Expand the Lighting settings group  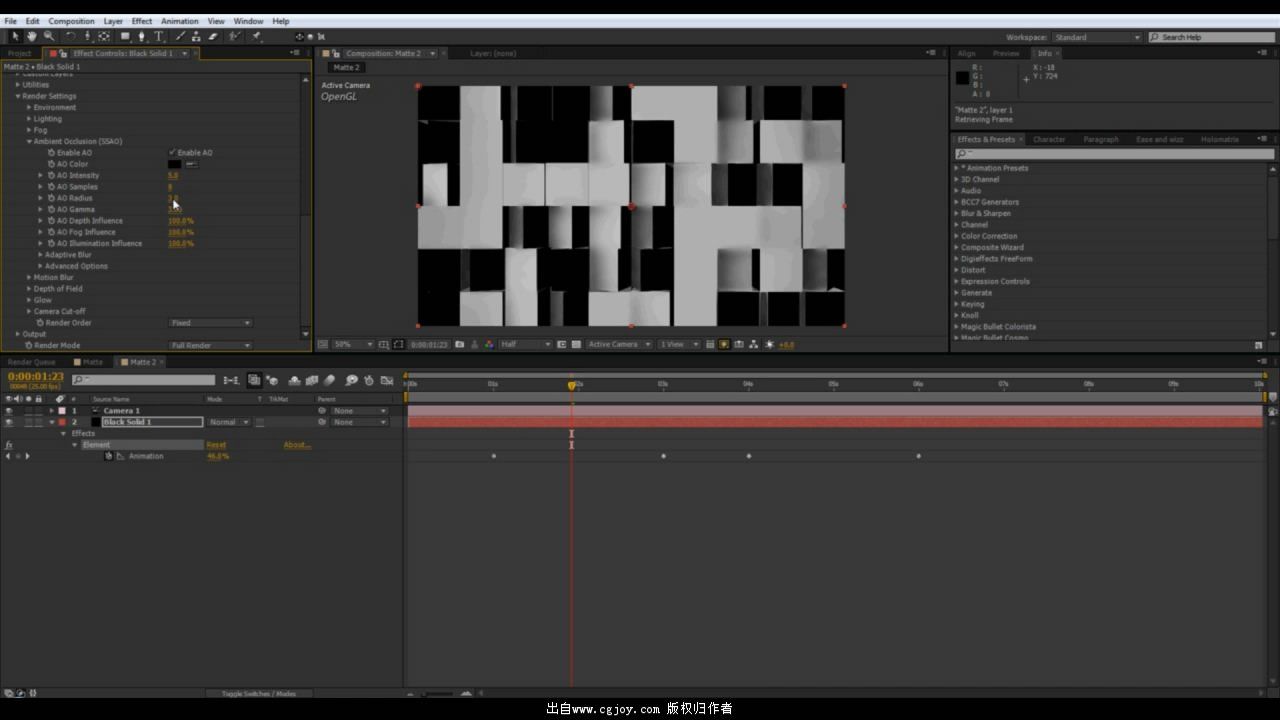[29, 118]
